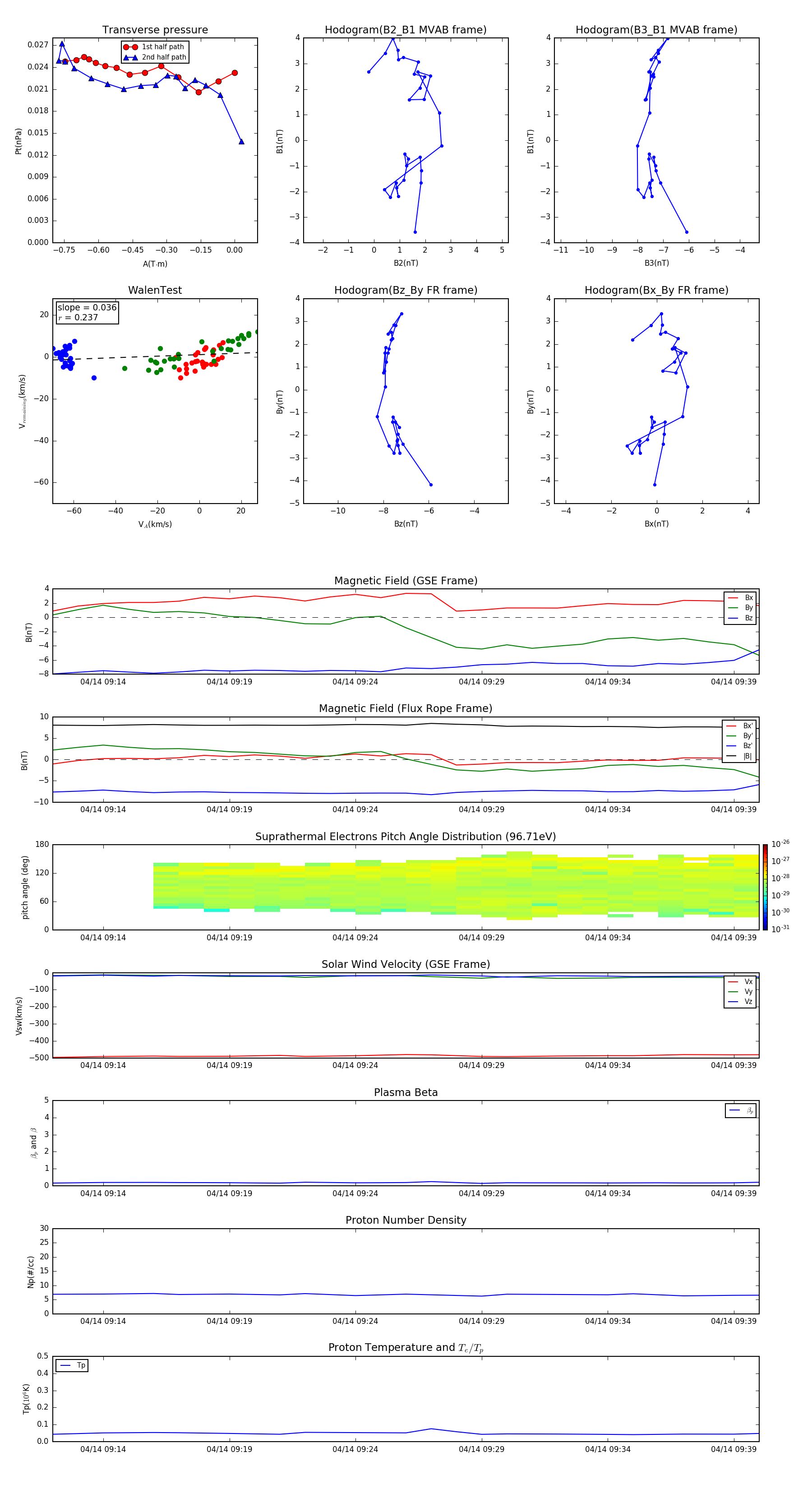Click the 'Plasma Beta' plot title
812x1489 pixels.
click(406, 1092)
